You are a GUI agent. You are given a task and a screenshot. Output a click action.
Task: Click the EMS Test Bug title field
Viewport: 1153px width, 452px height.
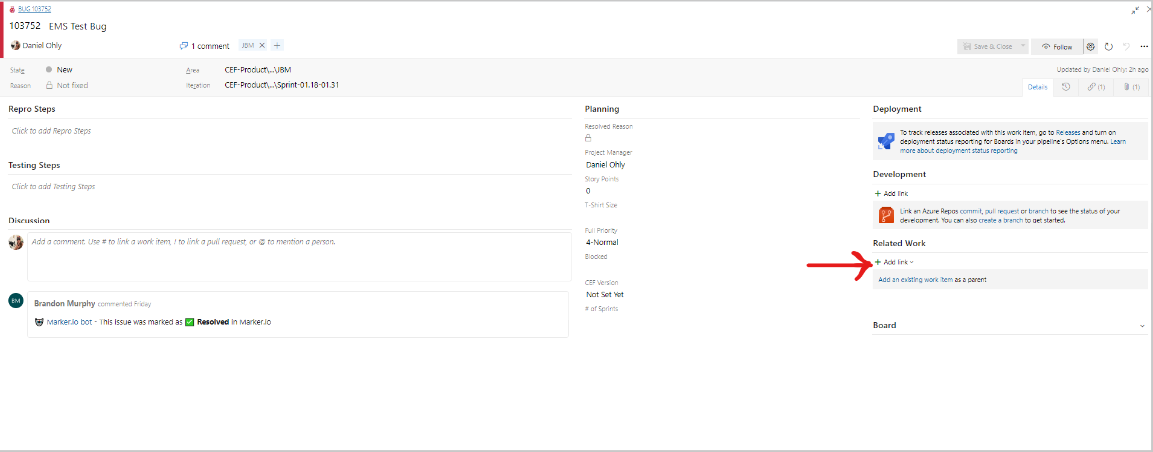coord(77,26)
